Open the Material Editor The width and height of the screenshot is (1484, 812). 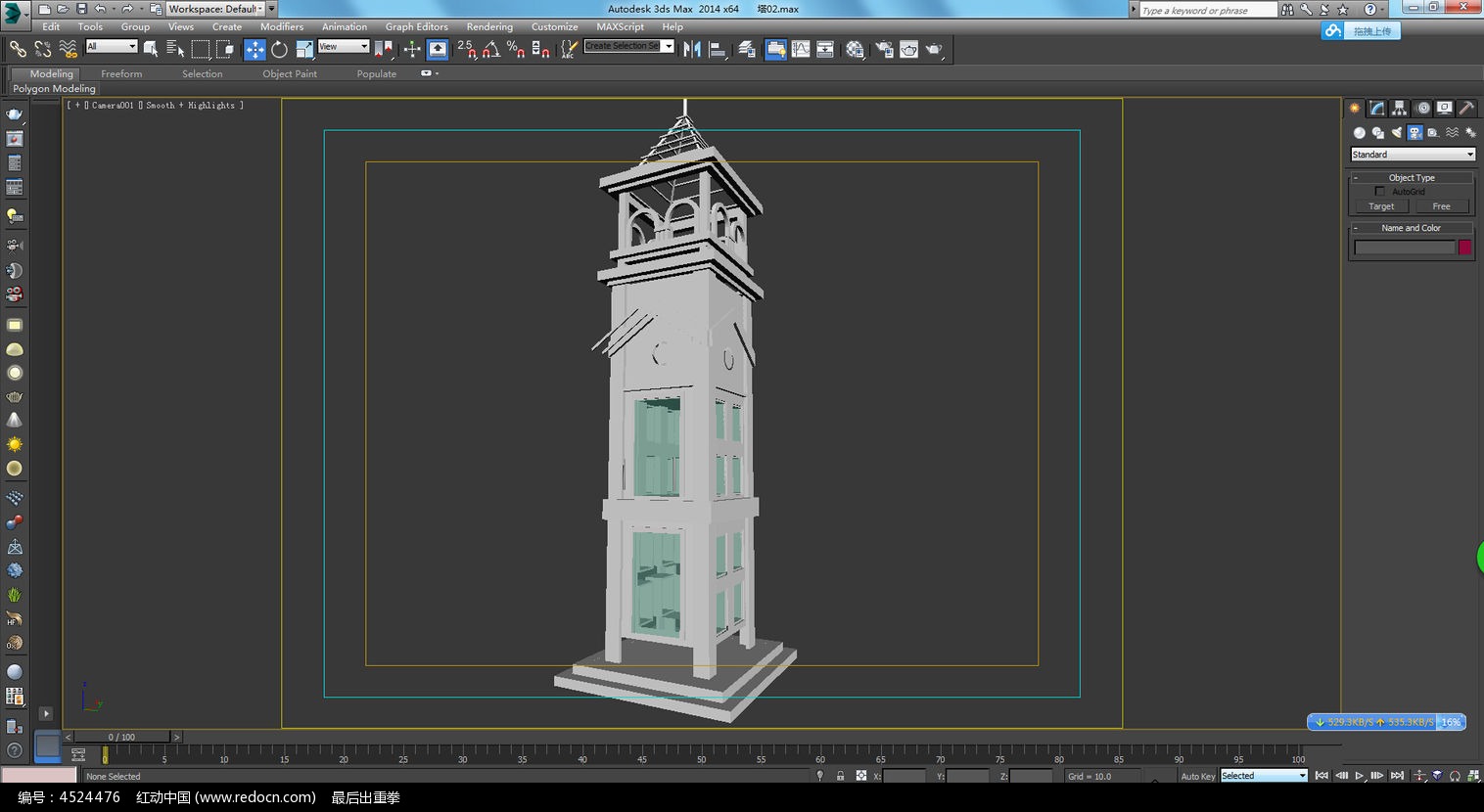(855, 49)
